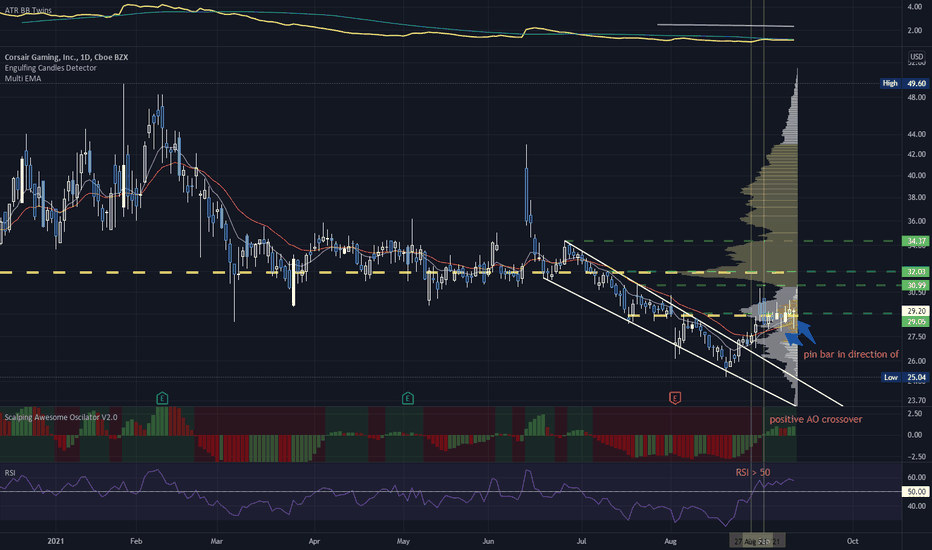Image resolution: width=932 pixels, height=550 pixels.
Task: Click the 36.00 value on price scale
Action: [x=916, y=221]
